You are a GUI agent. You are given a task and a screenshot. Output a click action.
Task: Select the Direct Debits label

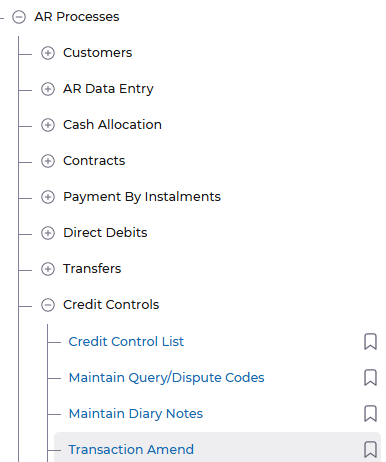105,233
